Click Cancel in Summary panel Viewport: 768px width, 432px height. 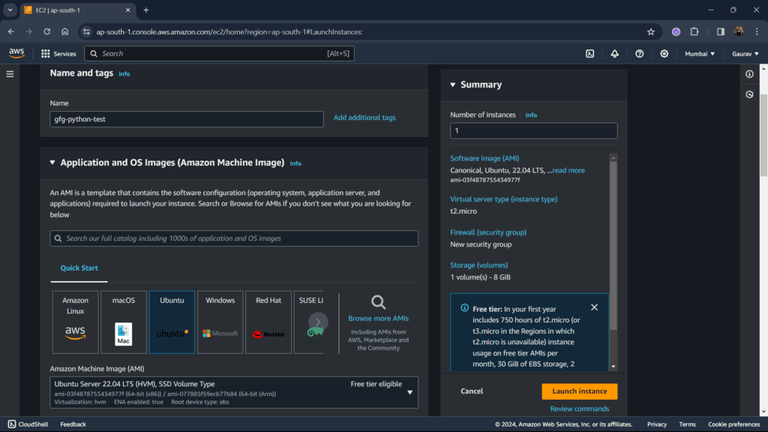[x=472, y=391]
